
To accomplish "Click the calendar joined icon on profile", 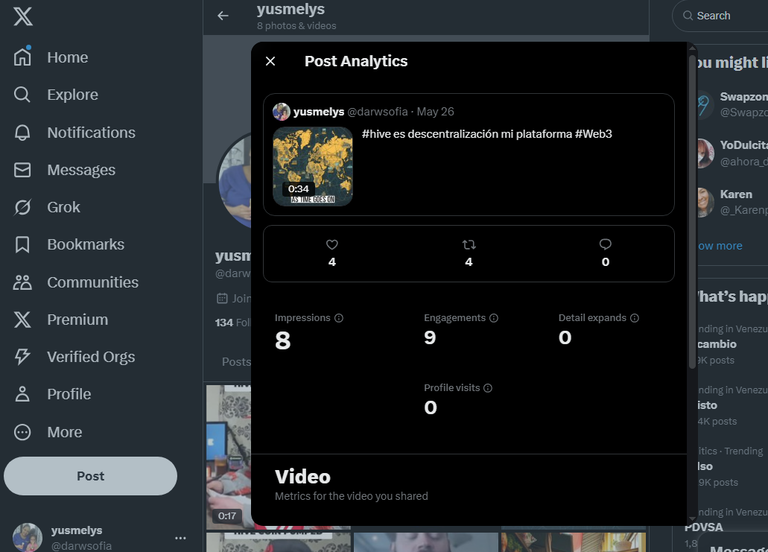I will [222, 298].
